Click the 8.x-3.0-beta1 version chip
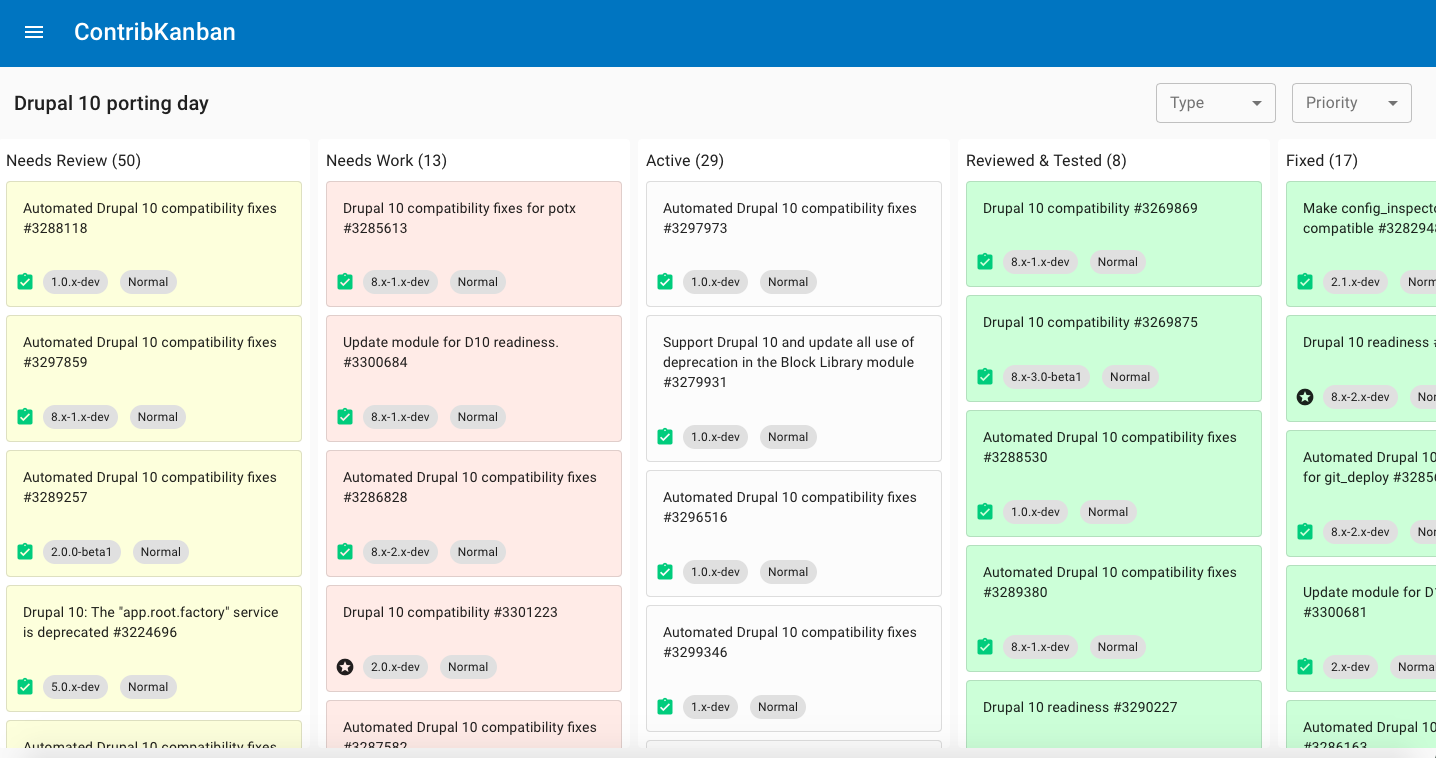This screenshot has height=758, width=1436. coord(1046,377)
